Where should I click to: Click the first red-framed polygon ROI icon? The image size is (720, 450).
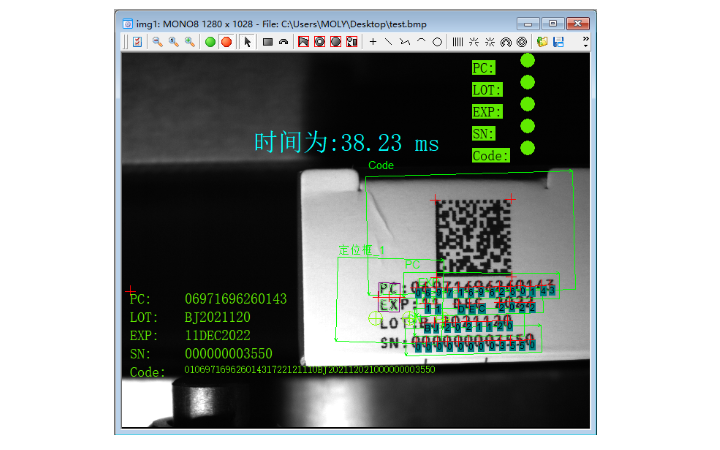coord(304,42)
